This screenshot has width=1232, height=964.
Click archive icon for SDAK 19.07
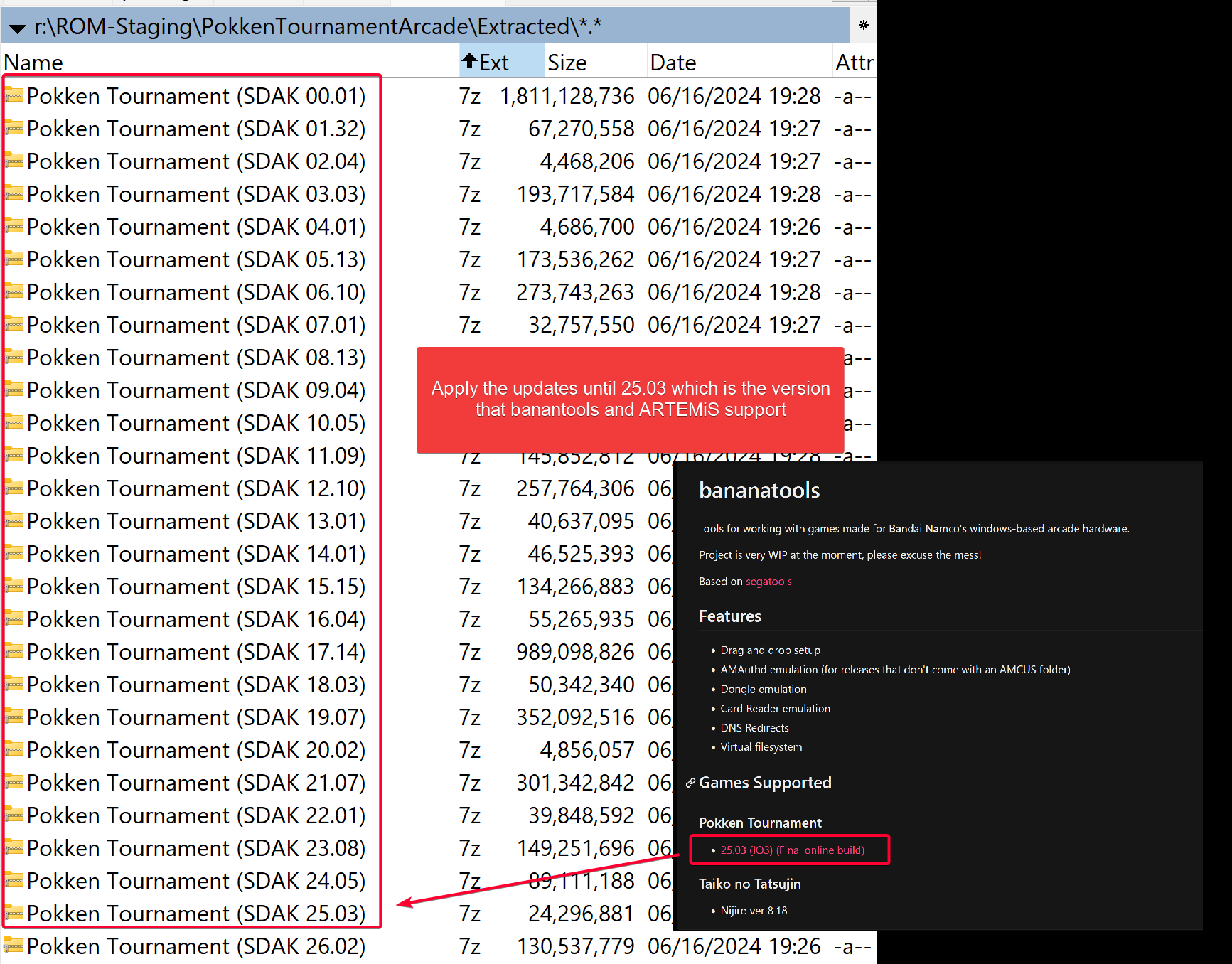tap(15, 717)
